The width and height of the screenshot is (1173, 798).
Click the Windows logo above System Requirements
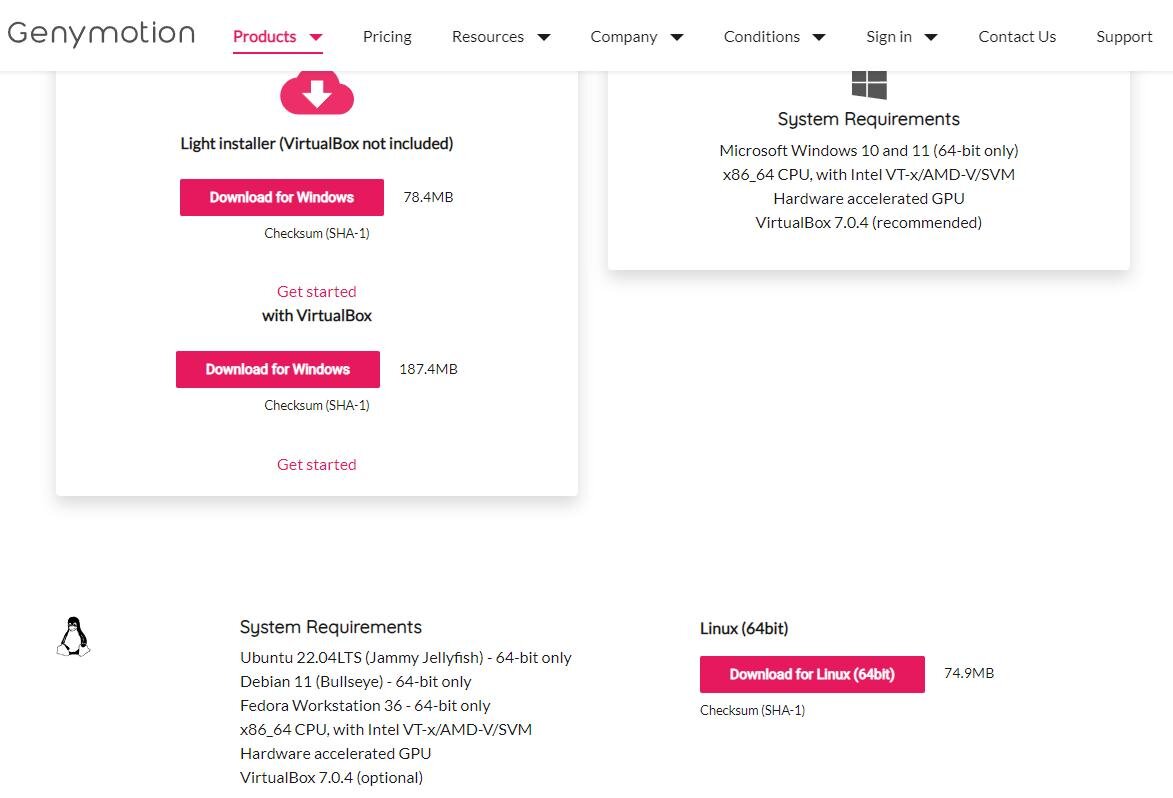tap(868, 82)
